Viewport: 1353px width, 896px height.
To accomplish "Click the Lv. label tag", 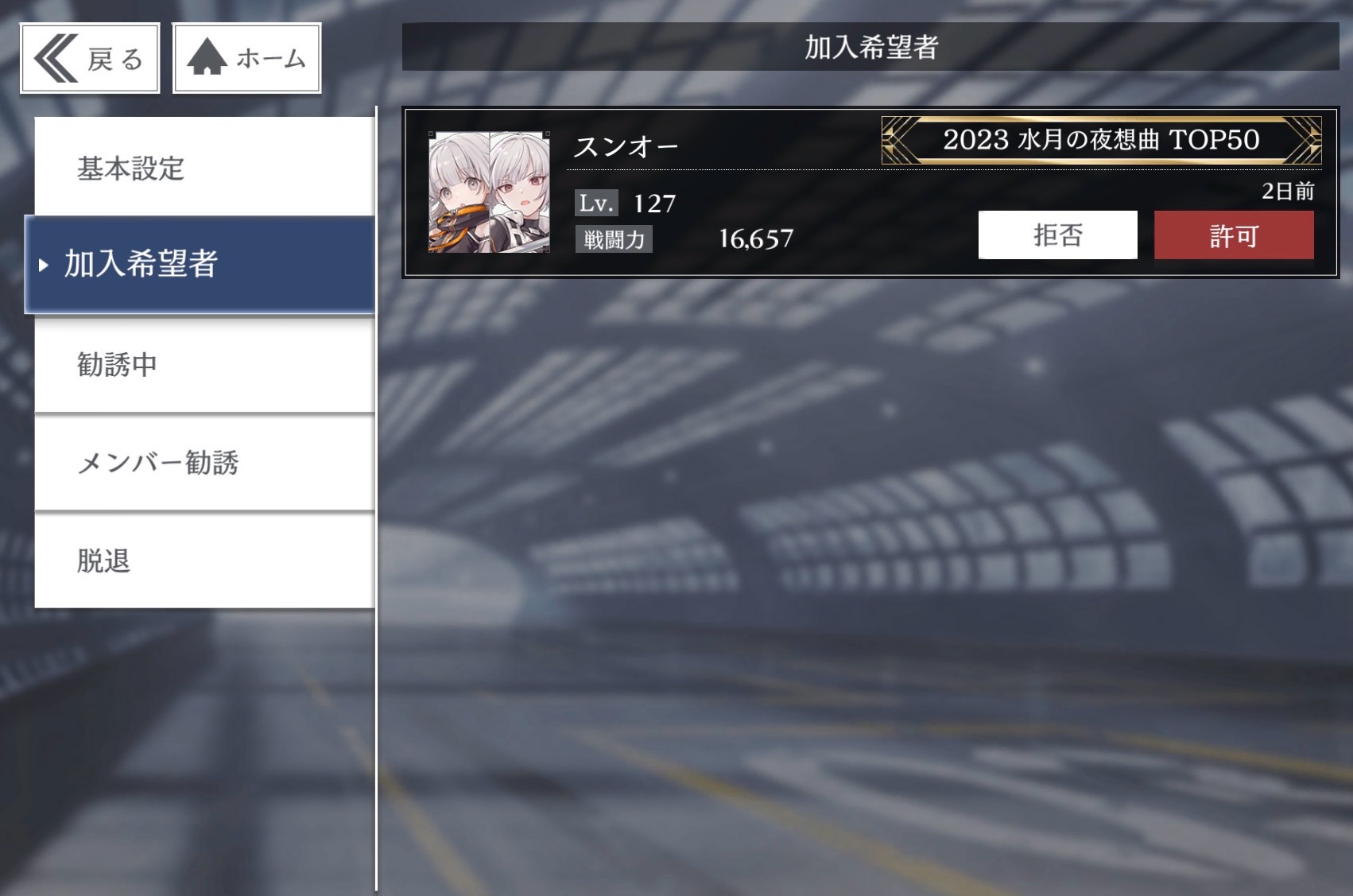I will point(596,204).
